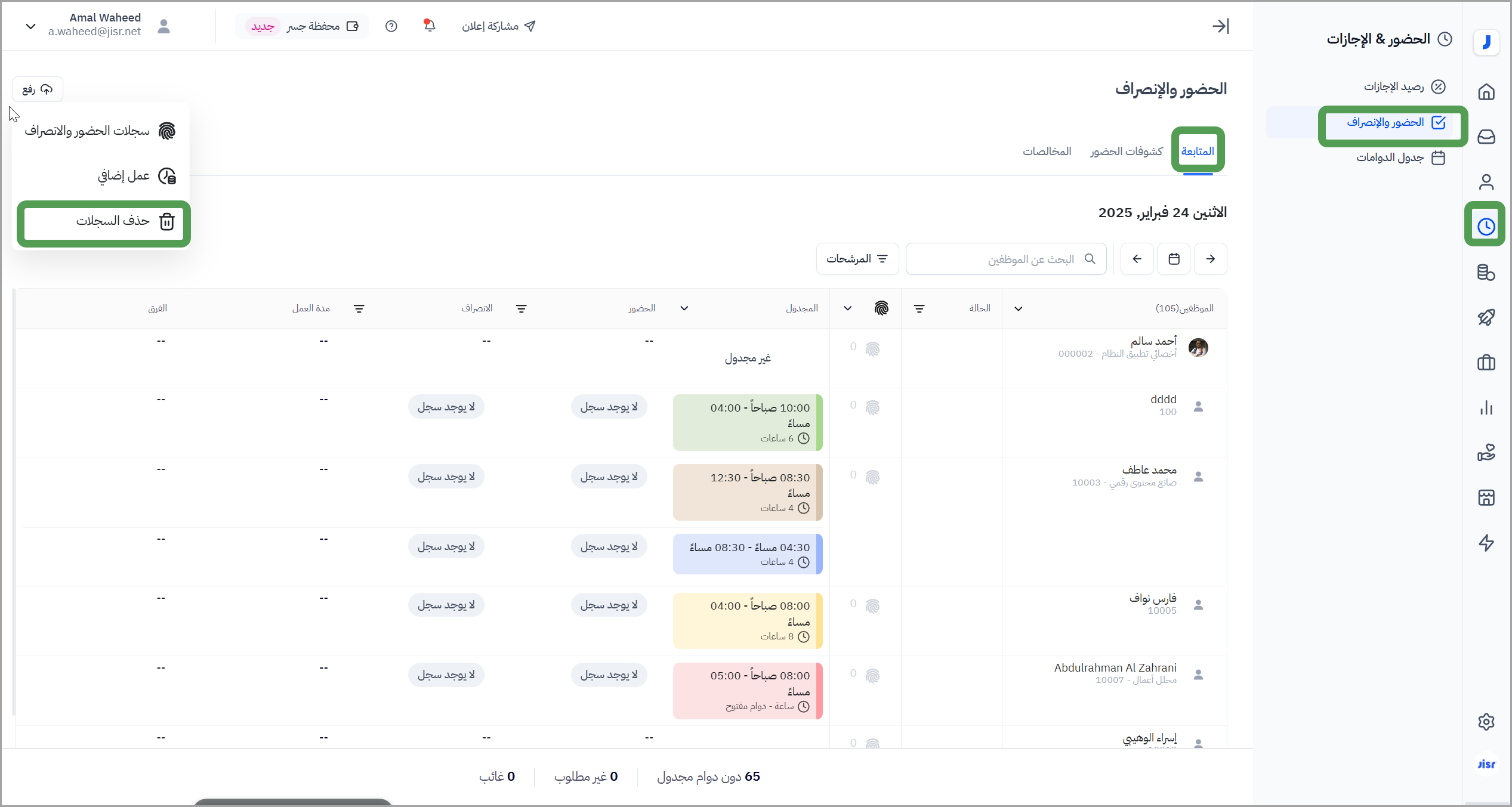Screen dimensions: 1512x807
Task: Click the employee search field
Action: pos(1006,258)
